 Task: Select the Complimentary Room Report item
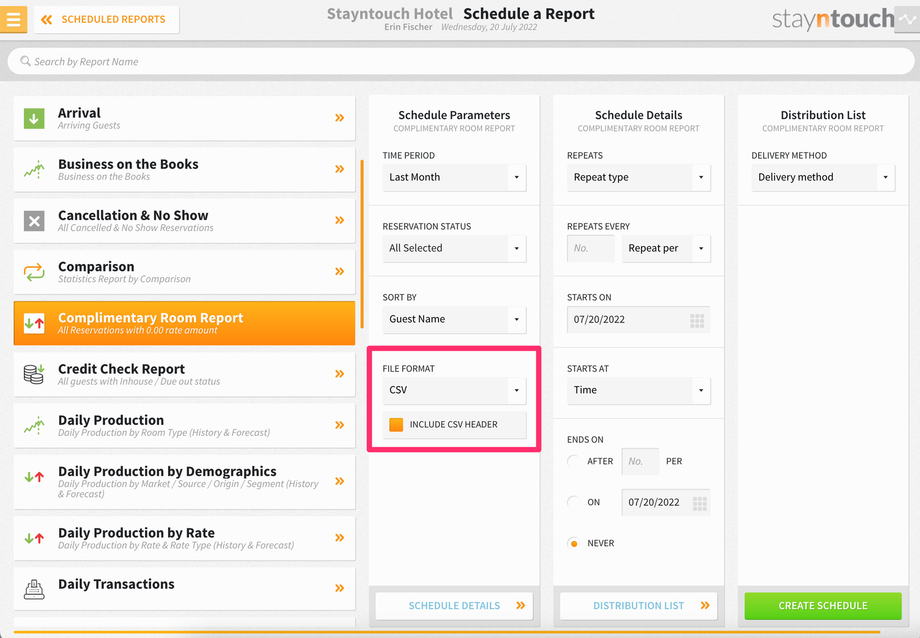[x=184, y=323]
